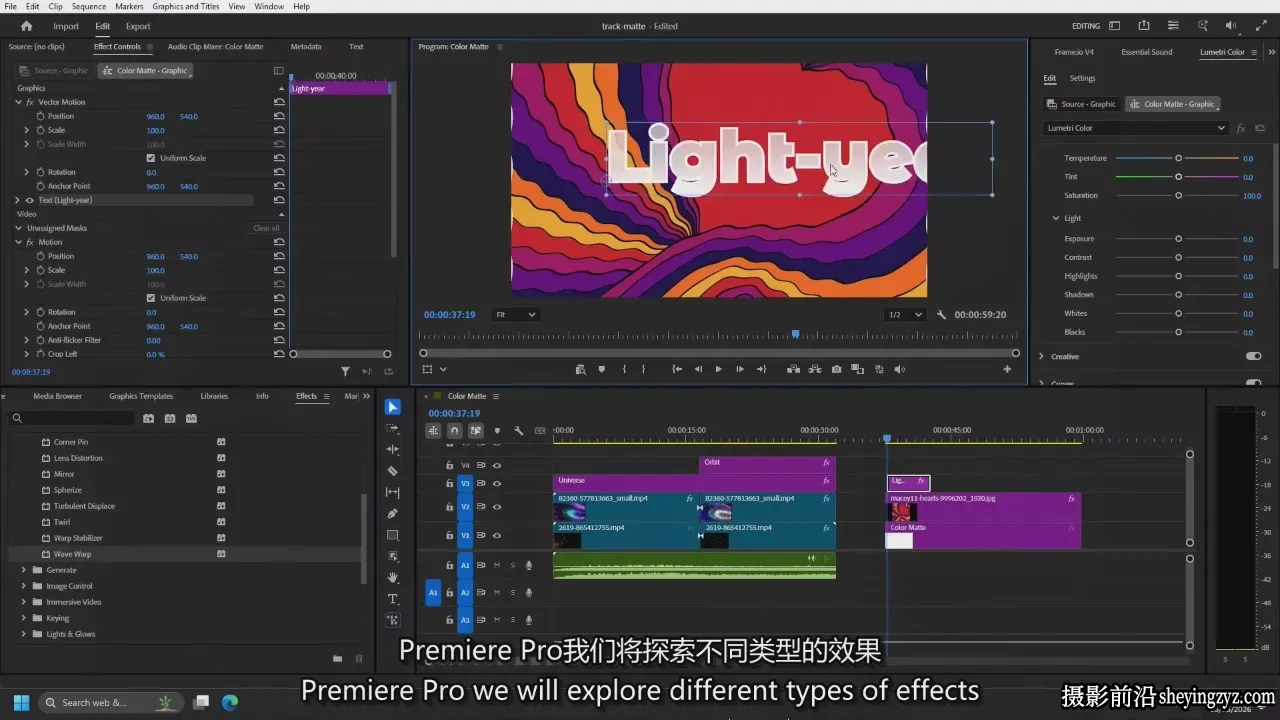Hide the V4 track using its eye icon

point(496,465)
